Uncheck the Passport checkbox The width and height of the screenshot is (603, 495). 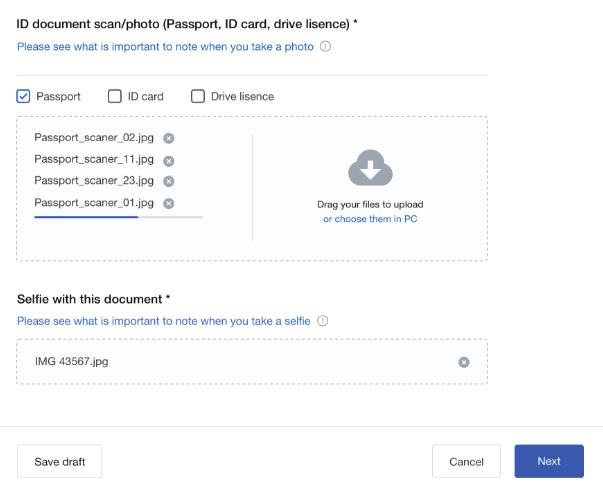(x=24, y=97)
